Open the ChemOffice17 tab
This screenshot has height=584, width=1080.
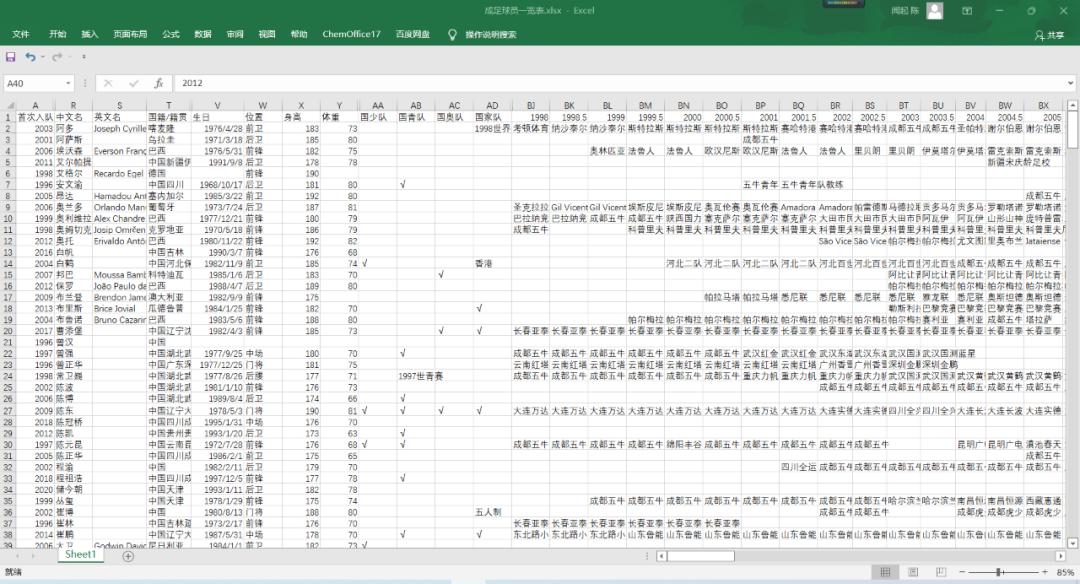tap(351, 34)
